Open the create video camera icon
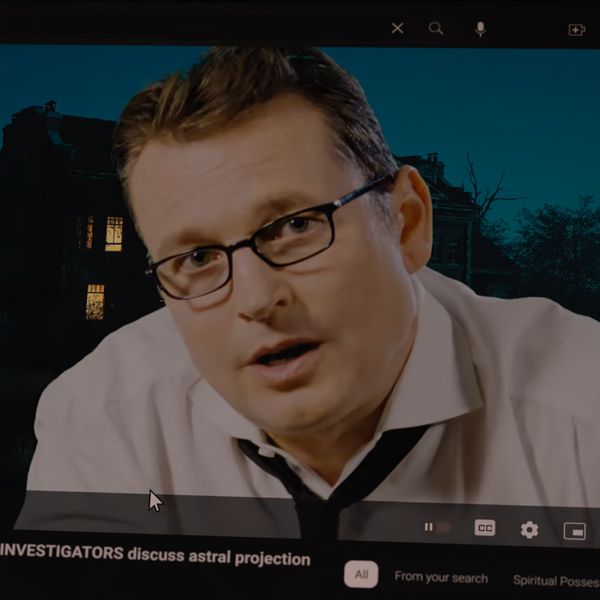 tap(577, 30)
